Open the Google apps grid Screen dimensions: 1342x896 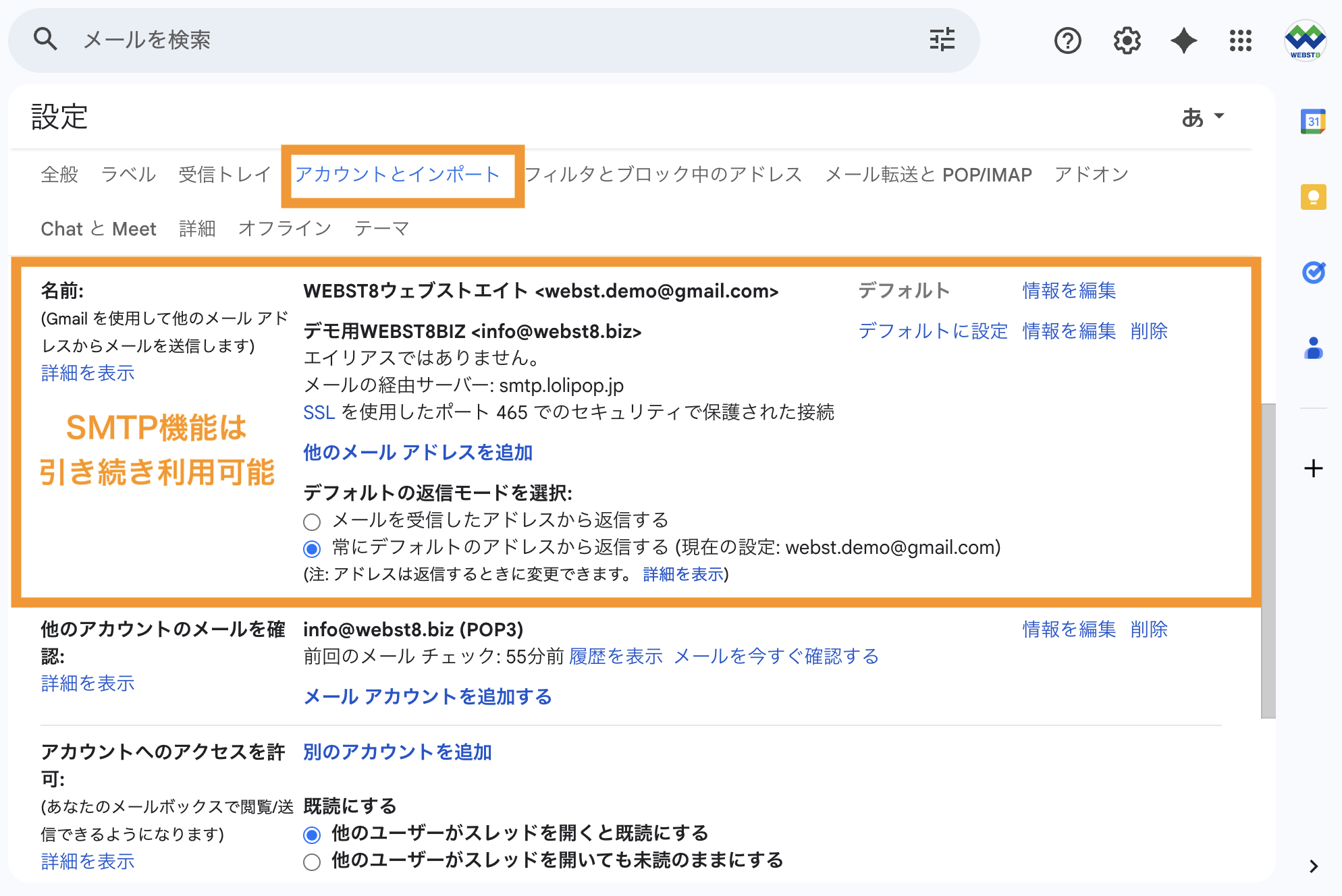point(1241,40)
